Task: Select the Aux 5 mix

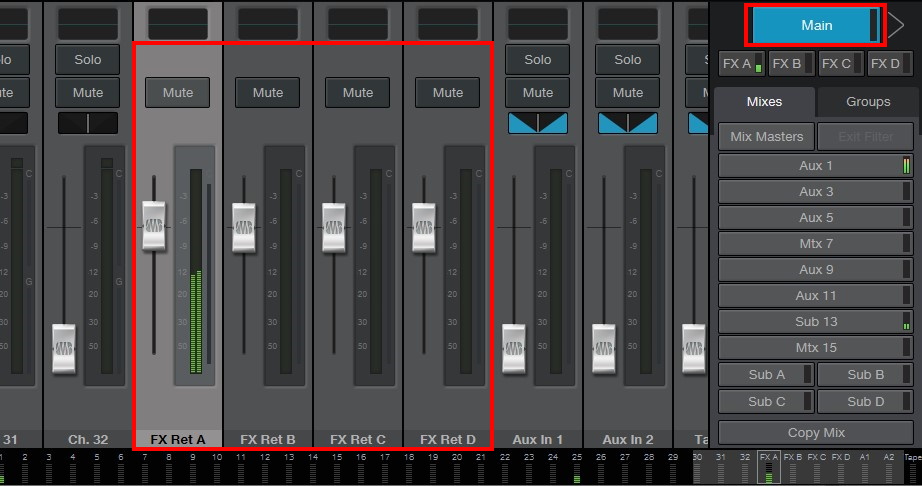Action: [816, 217]
